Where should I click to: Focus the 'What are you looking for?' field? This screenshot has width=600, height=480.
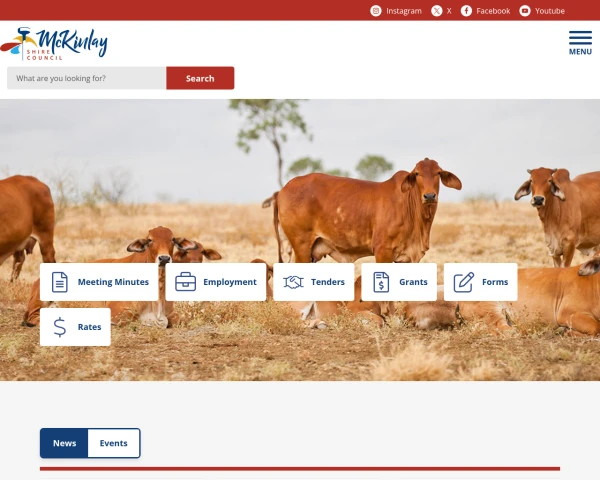click(87, 78)
